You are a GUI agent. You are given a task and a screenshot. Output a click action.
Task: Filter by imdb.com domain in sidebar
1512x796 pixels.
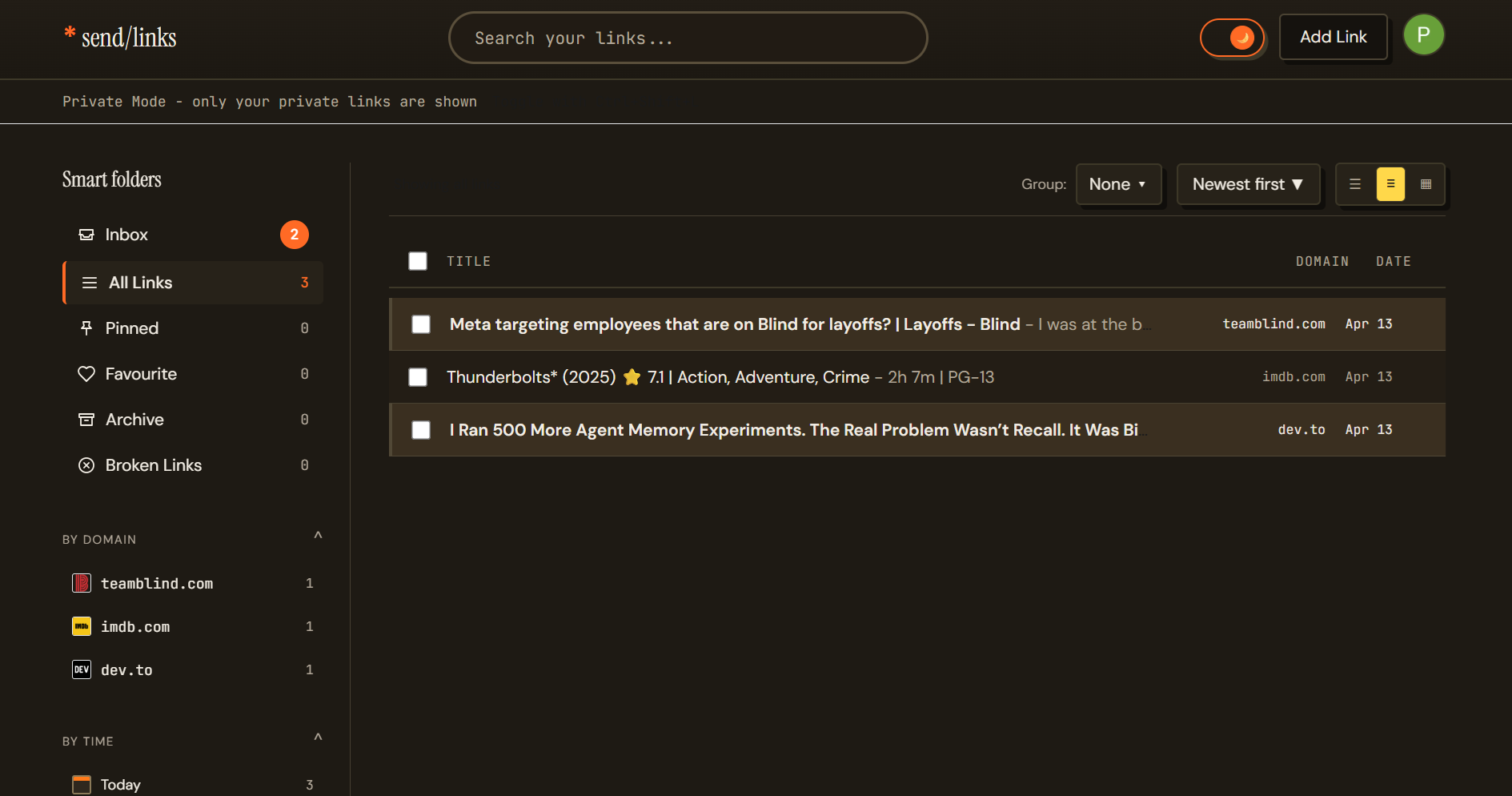[193, 626]
